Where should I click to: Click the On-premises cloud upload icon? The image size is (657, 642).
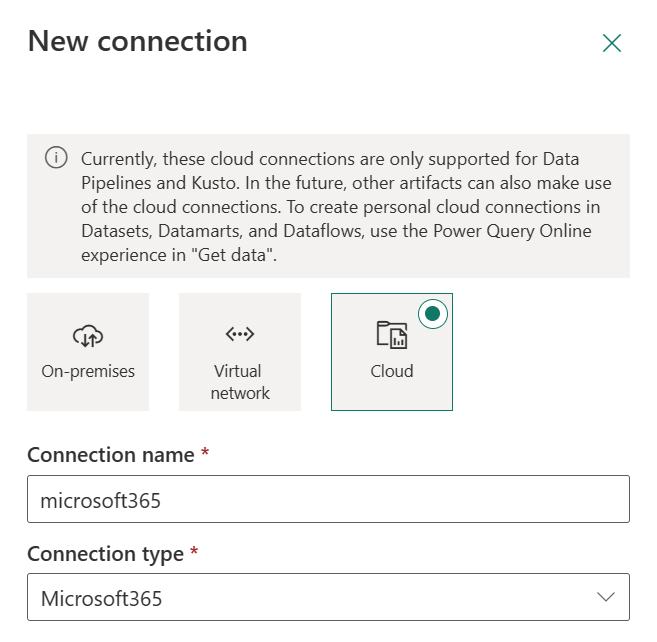point(88,336)
